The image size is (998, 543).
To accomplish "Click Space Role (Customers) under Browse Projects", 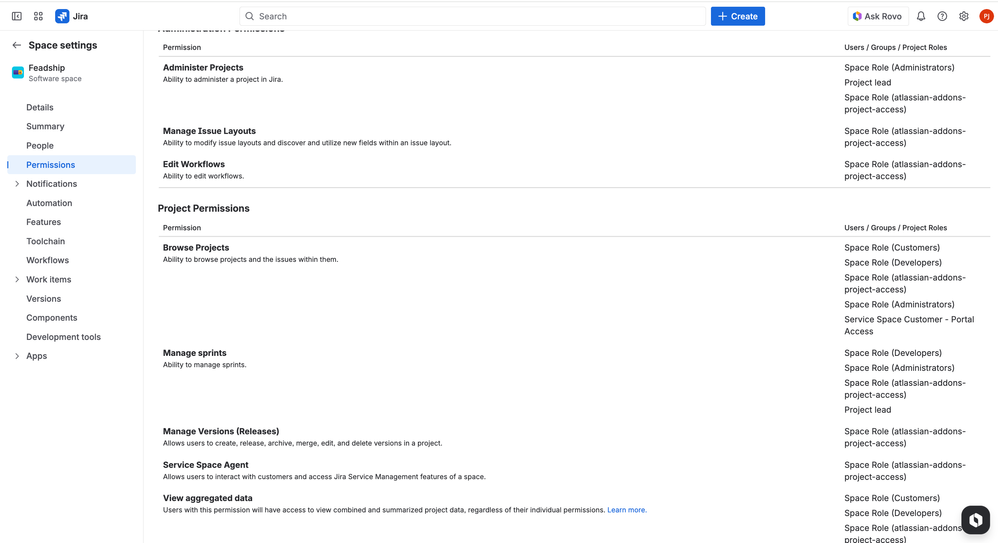I will [x=892, y=248].
